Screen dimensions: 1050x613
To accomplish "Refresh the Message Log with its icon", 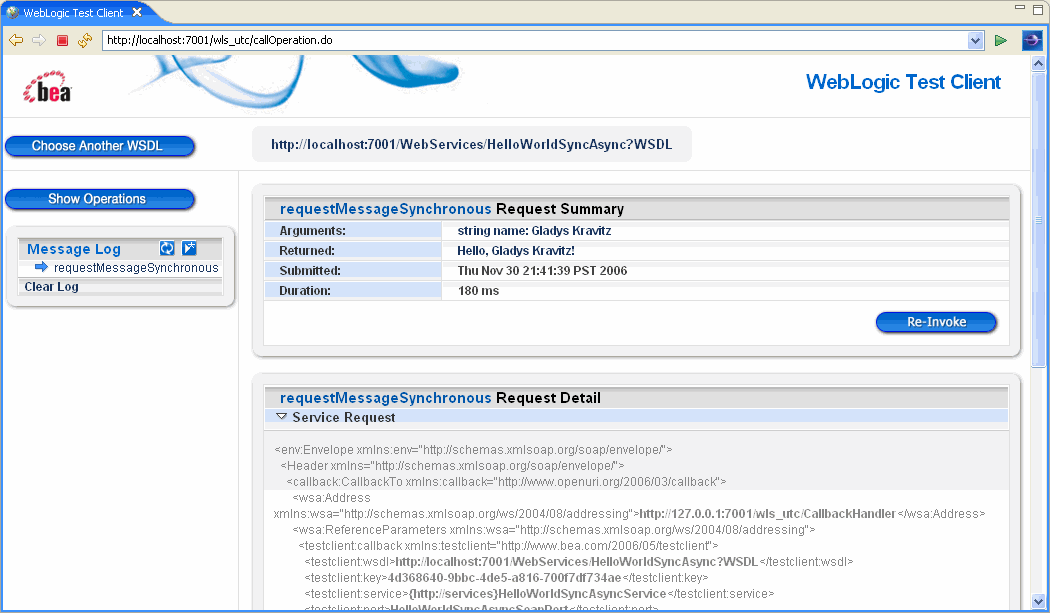I will pos(167,249).
